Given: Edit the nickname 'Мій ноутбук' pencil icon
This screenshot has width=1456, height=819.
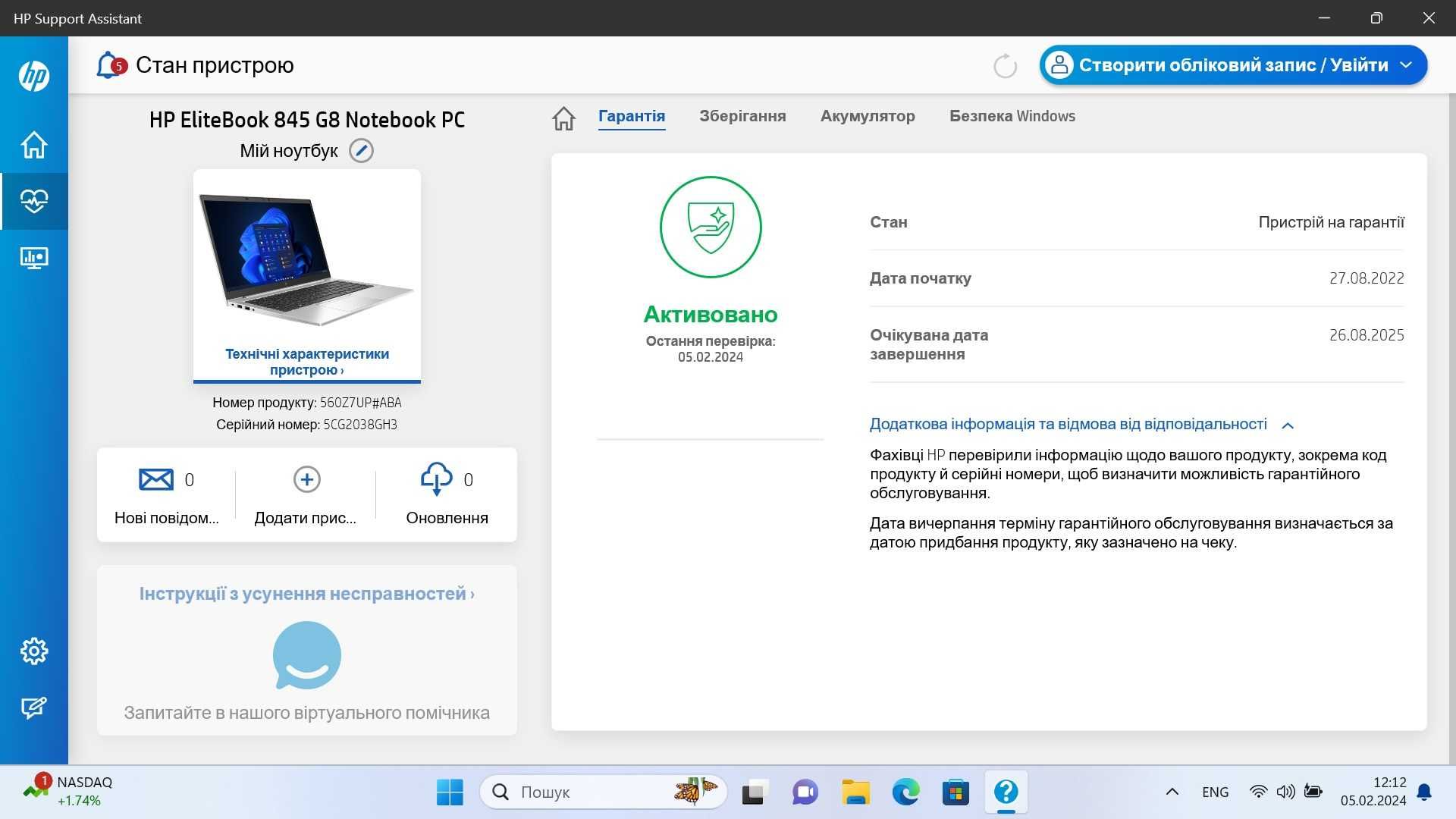Looking at the screenshot, I should [361, 151].
